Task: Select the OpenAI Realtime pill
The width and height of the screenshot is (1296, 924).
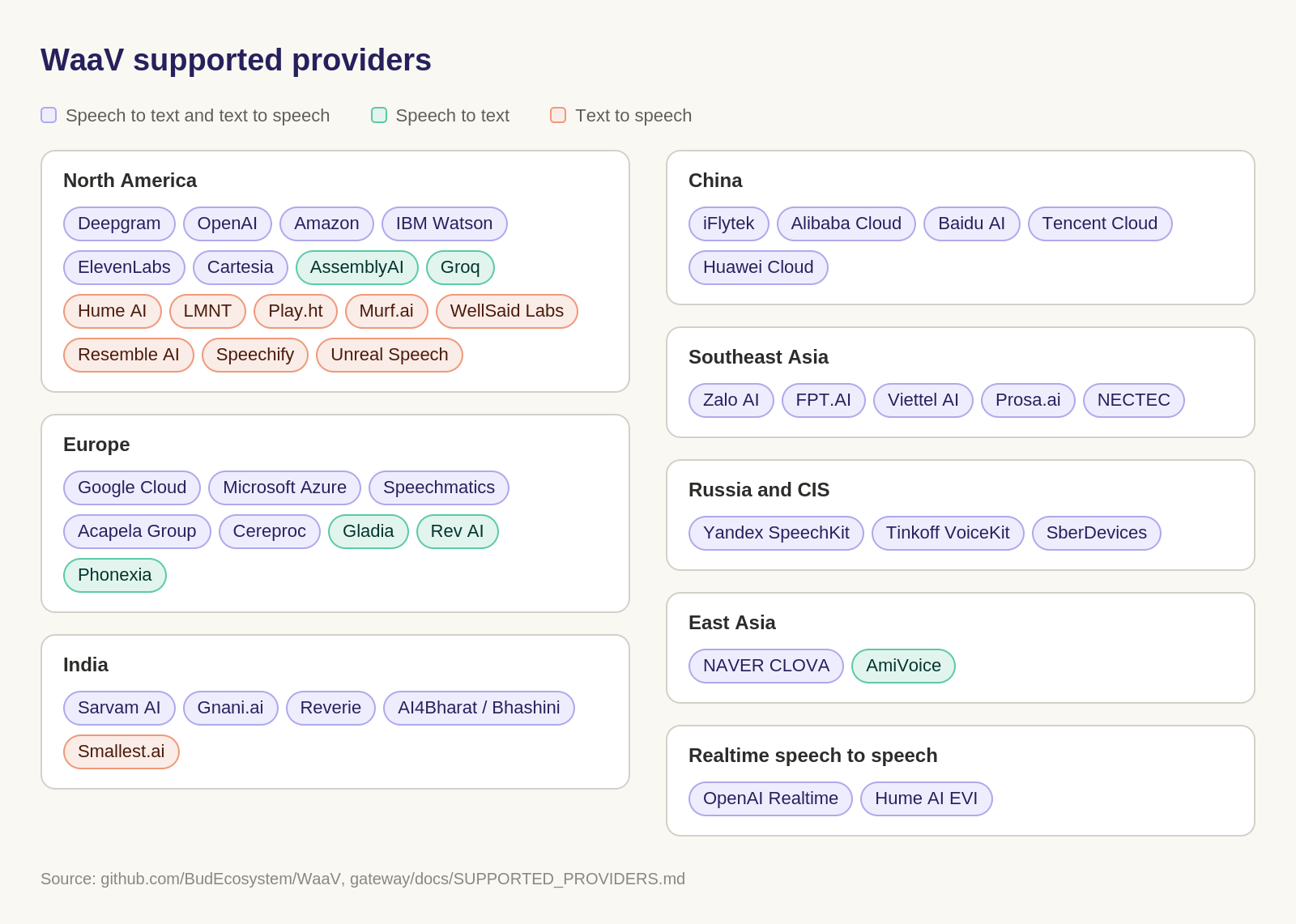Action: tap(770, 798)
